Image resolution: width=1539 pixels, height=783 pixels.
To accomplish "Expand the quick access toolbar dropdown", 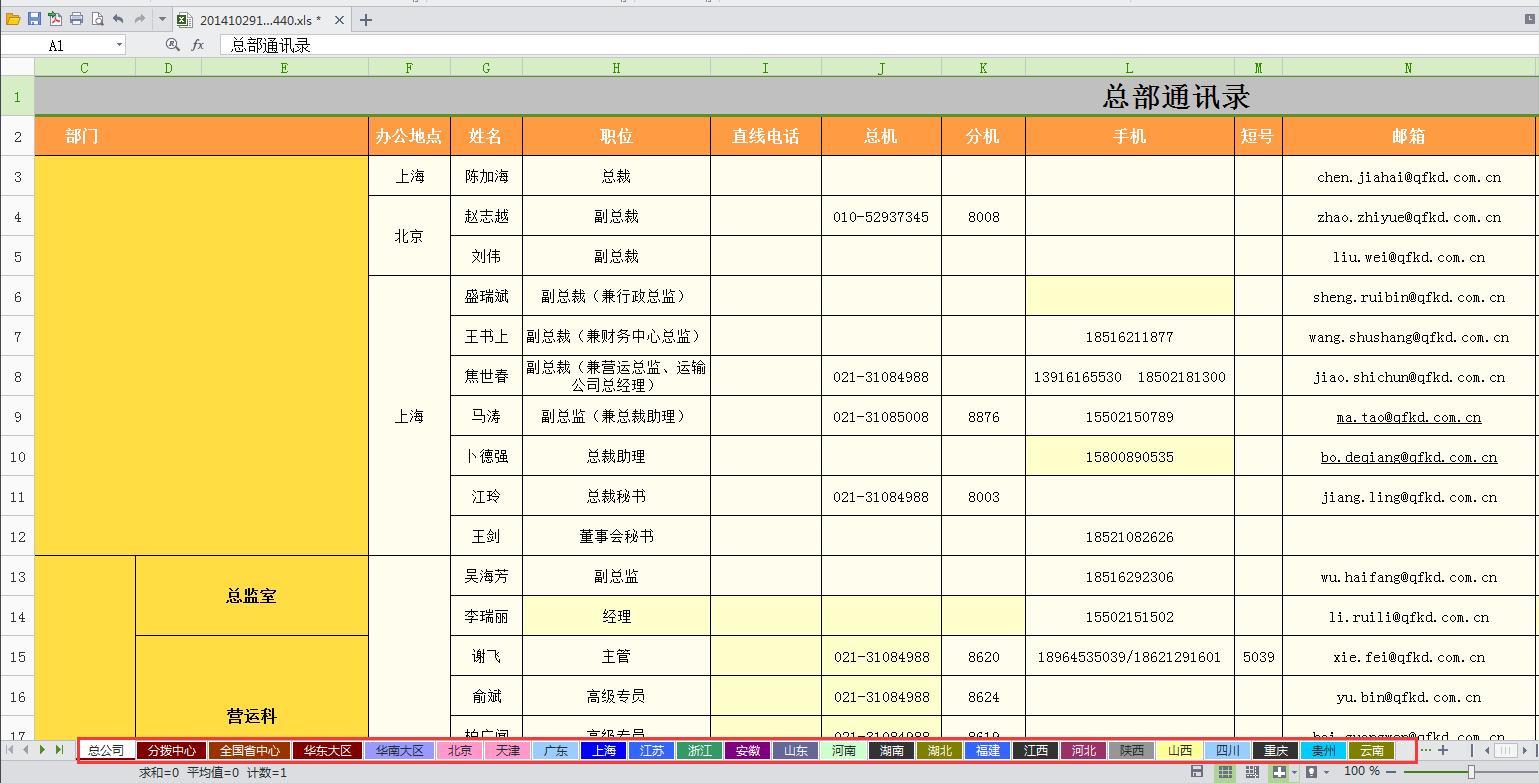I will tap(162, 19).
